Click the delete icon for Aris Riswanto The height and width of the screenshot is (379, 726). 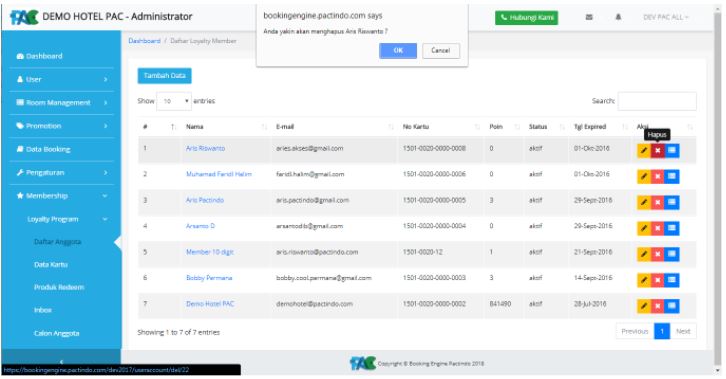coord(657,150)
